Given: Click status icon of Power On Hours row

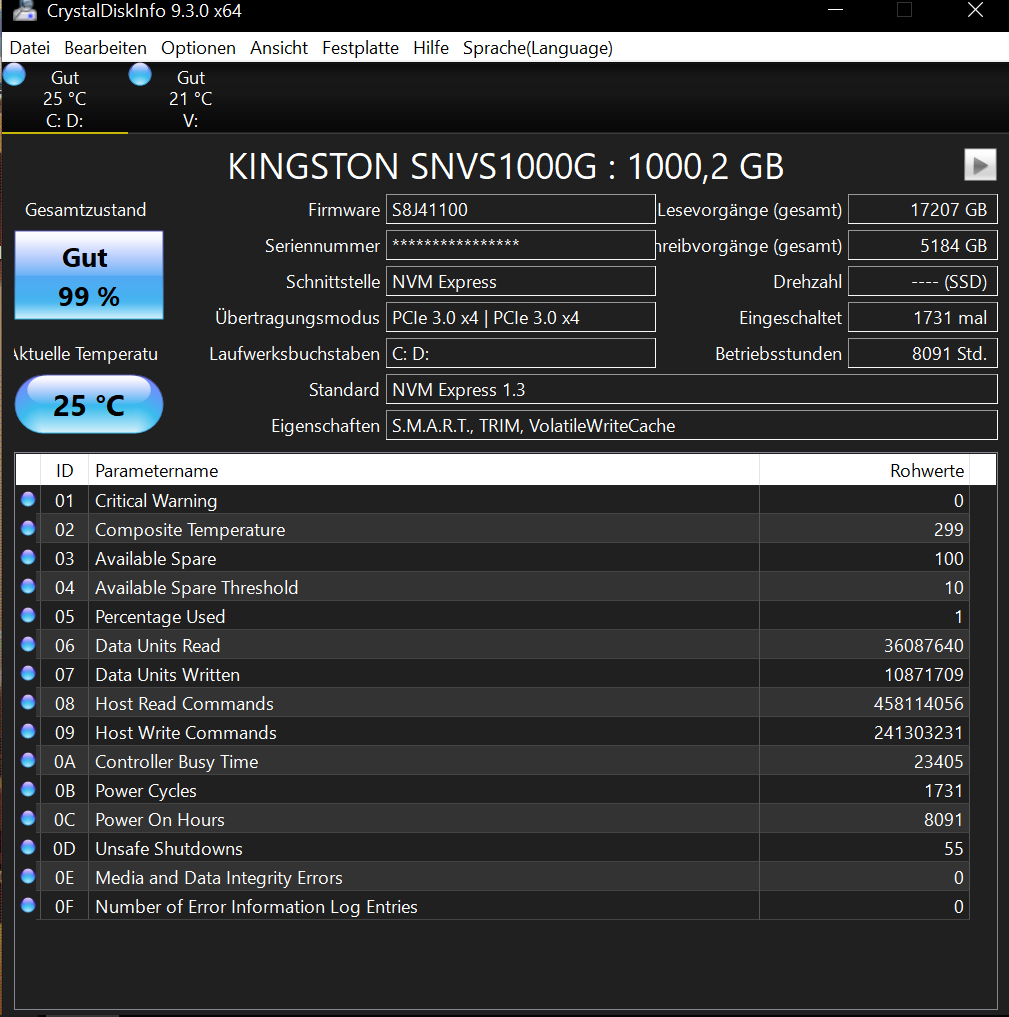Looking at the screenshot, I should click(28, 819).
